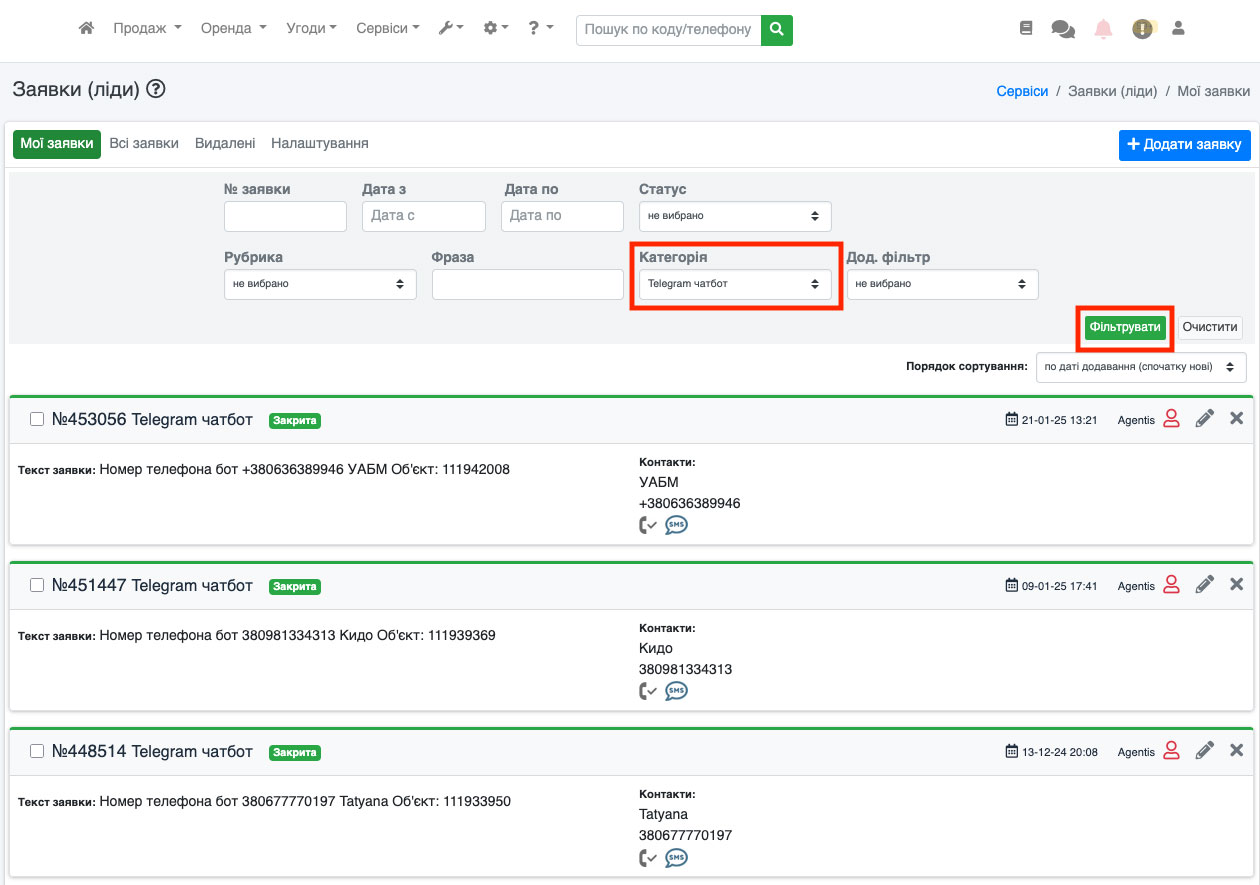Screen dimensions: 1260x885
Task: Focus the № заявки input field
Action: [x=285, y=216]
